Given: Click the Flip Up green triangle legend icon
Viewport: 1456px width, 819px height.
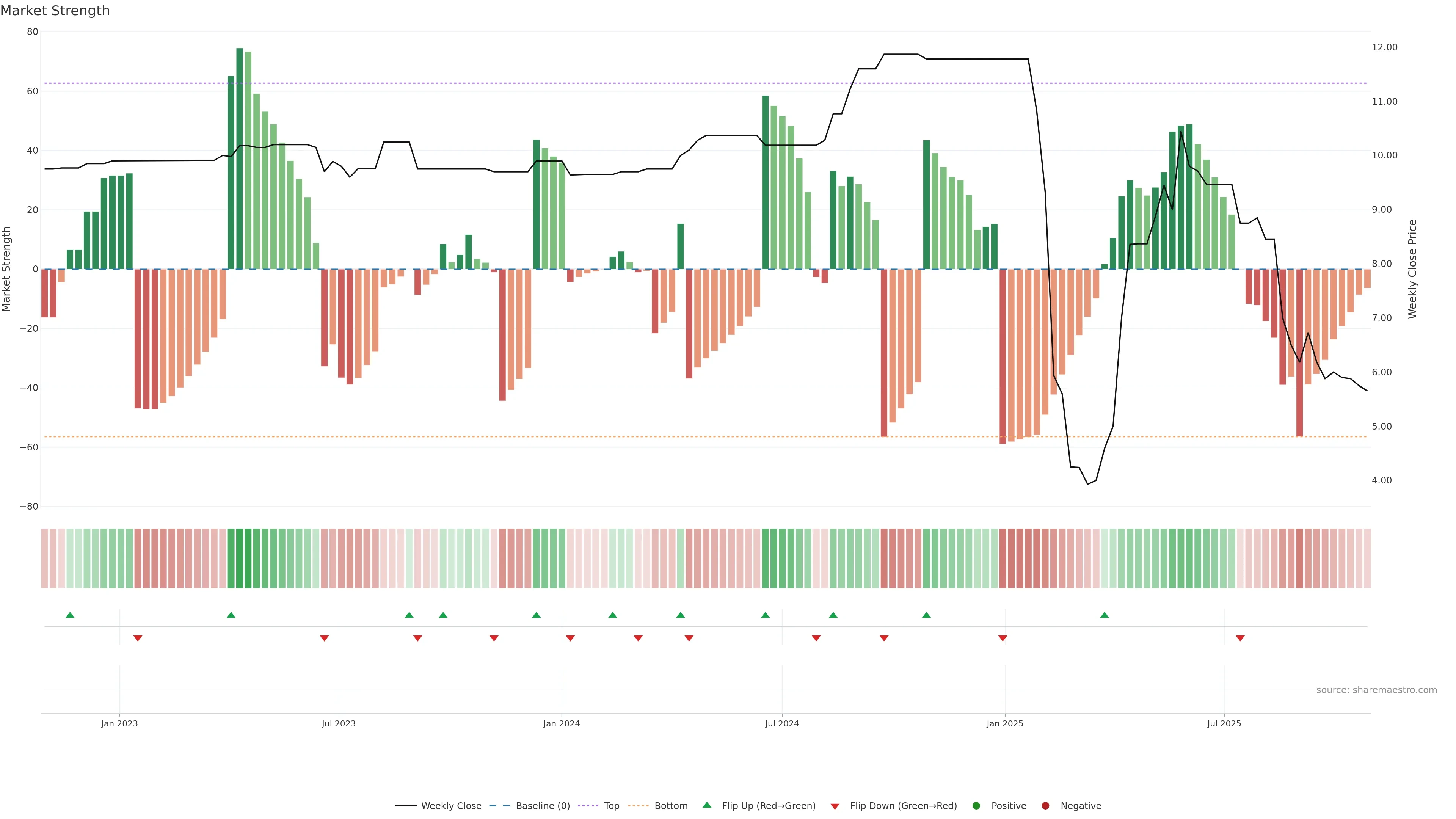Looking at the screenshot, I should [706, 805].
